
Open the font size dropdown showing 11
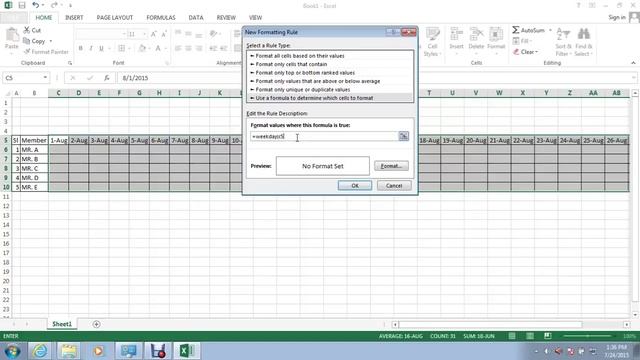coord(144,34)
